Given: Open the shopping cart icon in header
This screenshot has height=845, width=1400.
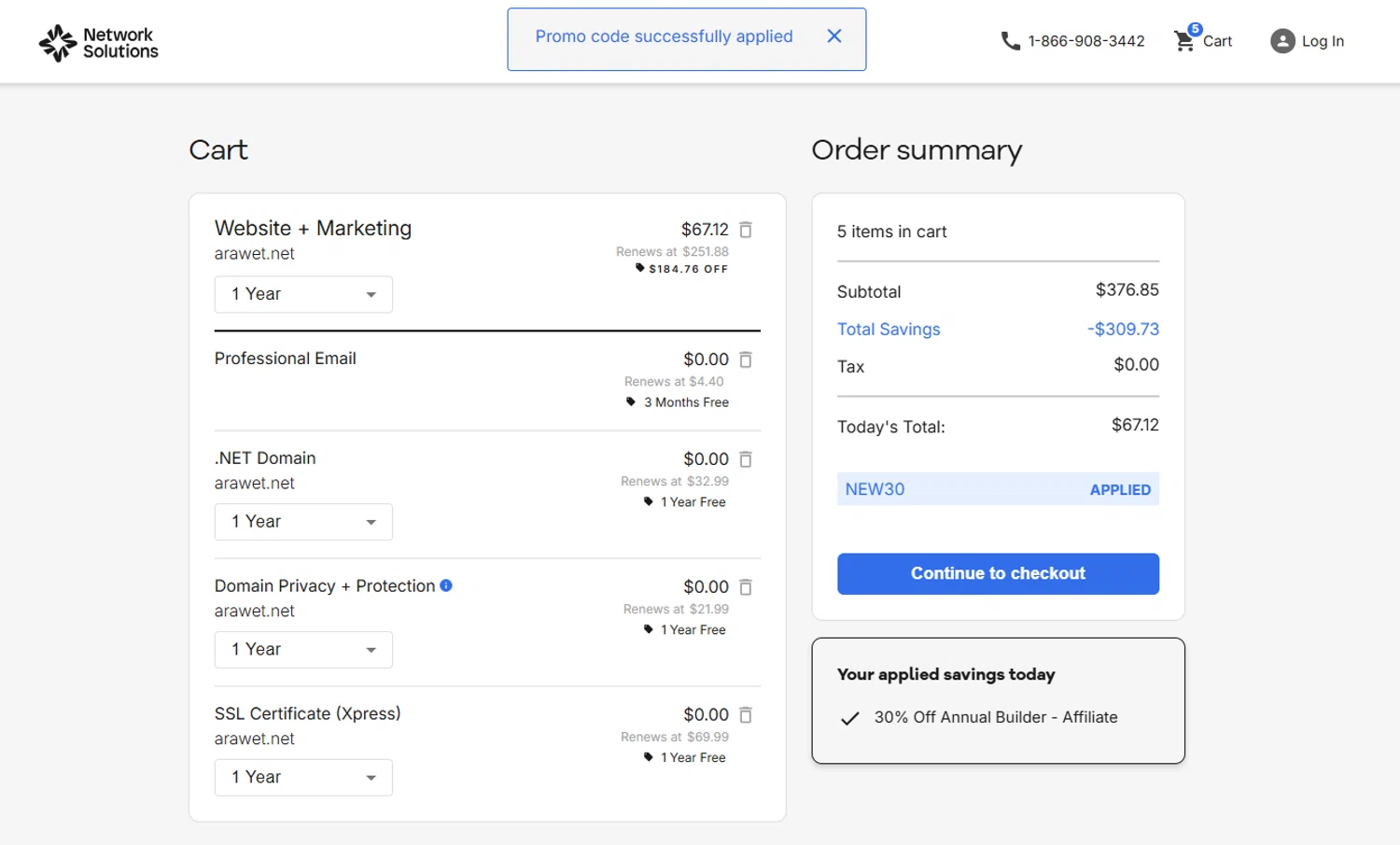Looking at the screenshot, I should click(x=1185, y=40).
